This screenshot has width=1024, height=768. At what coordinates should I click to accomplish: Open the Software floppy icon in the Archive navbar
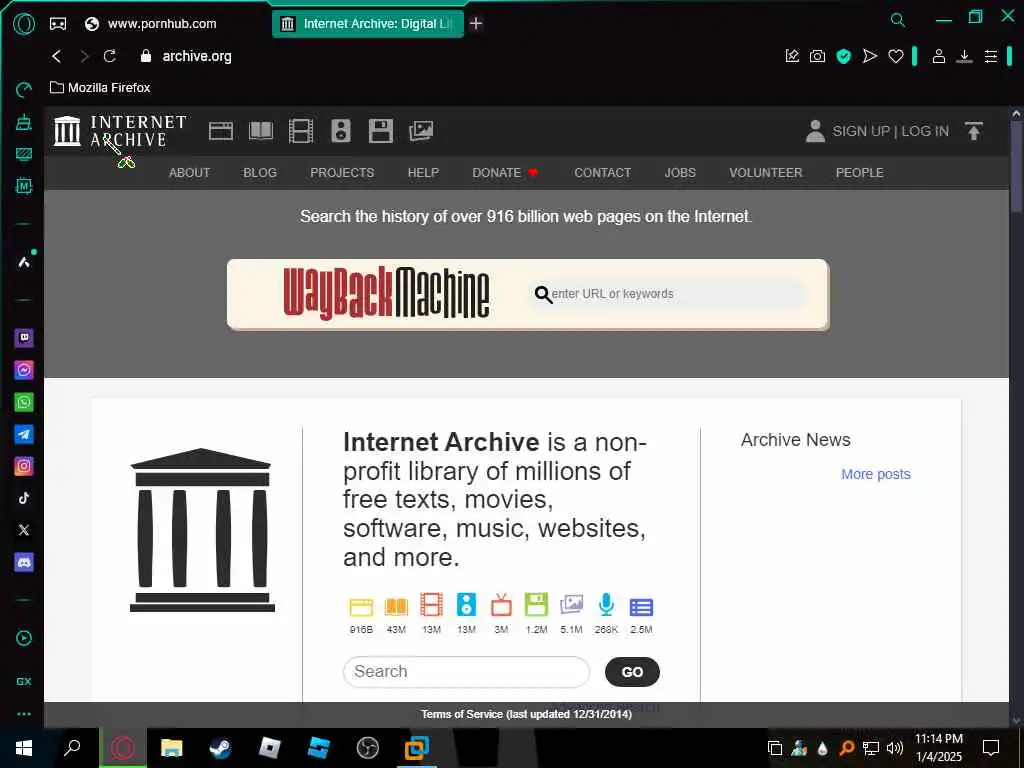pyautogui.click(x=380, y=131)
